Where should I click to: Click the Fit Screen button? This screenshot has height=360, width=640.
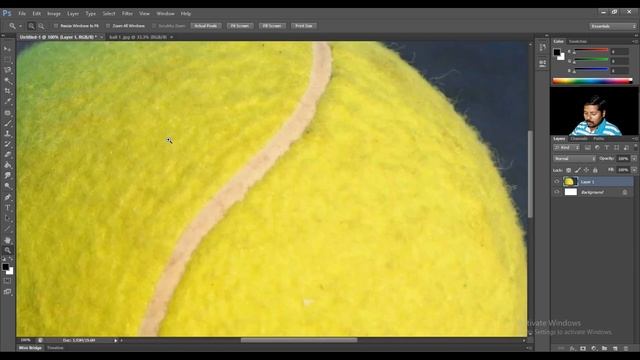[x=240, y=26]
